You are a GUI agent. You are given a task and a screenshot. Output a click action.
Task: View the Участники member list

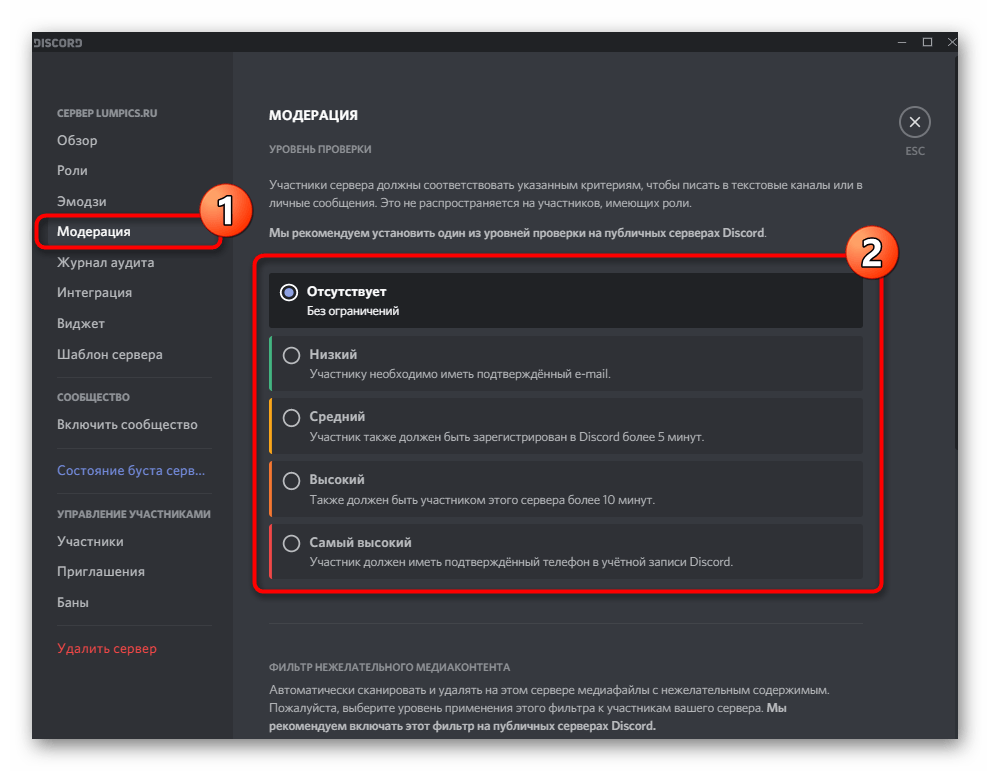pos(92,540)
